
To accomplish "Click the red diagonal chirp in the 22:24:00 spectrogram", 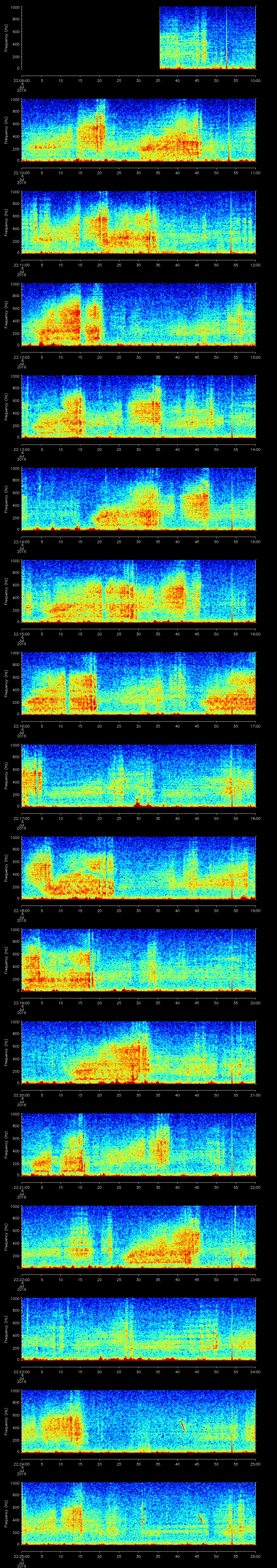I will (x=183, y=1426).
